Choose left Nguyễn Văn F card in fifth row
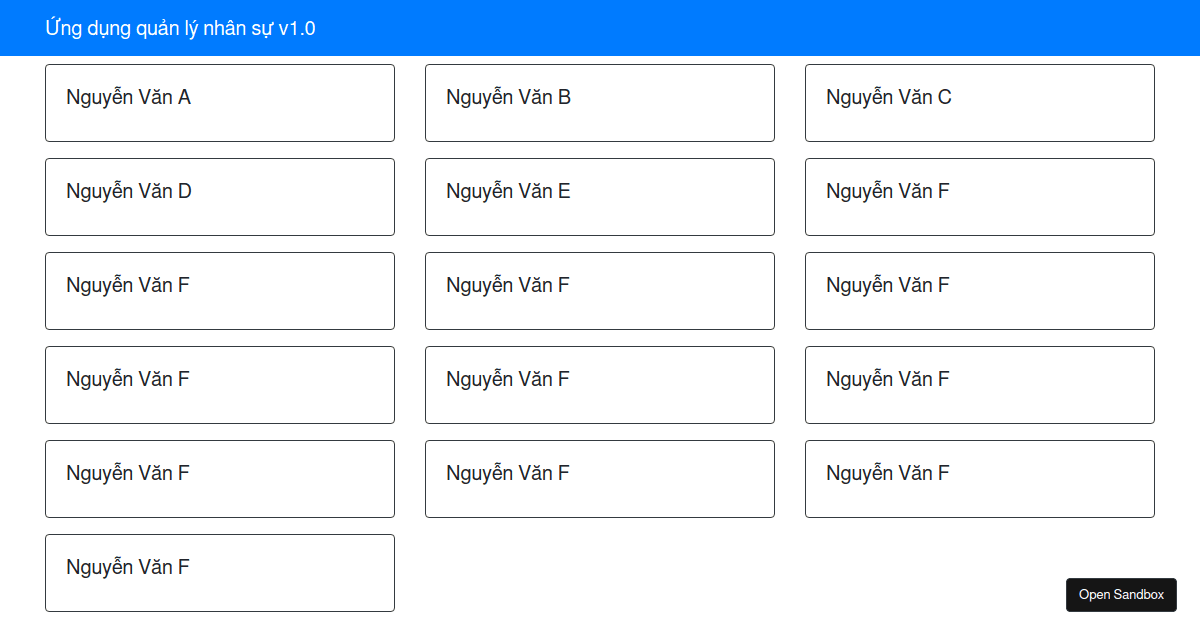Image resolution: width=1200 pixels, height=630 pixels. click(220, 479)
